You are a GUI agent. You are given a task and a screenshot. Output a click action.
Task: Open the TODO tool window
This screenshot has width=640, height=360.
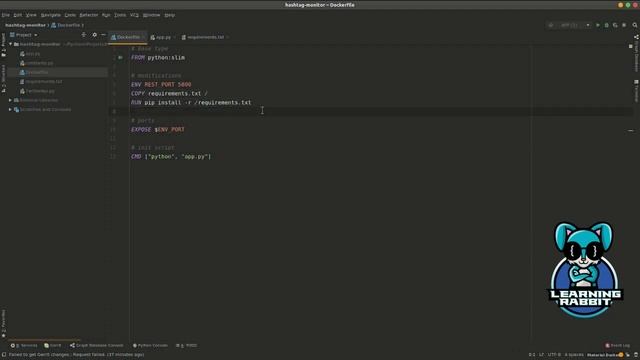pos(187,345)
